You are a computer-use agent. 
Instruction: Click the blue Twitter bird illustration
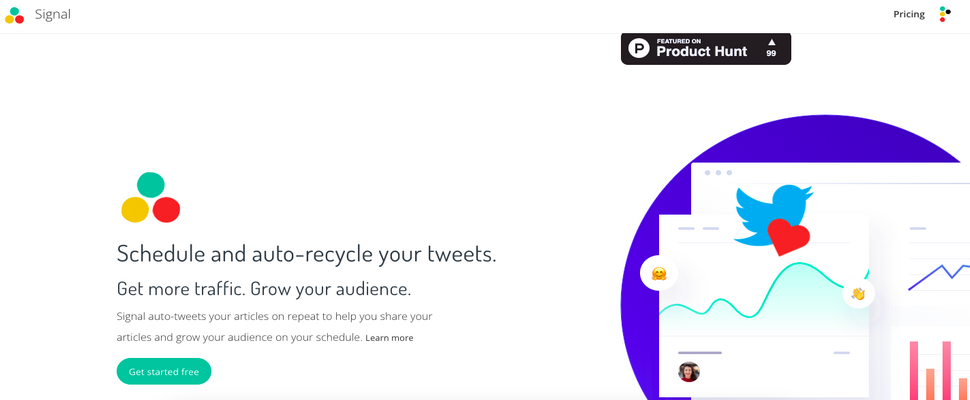point(772,213)
